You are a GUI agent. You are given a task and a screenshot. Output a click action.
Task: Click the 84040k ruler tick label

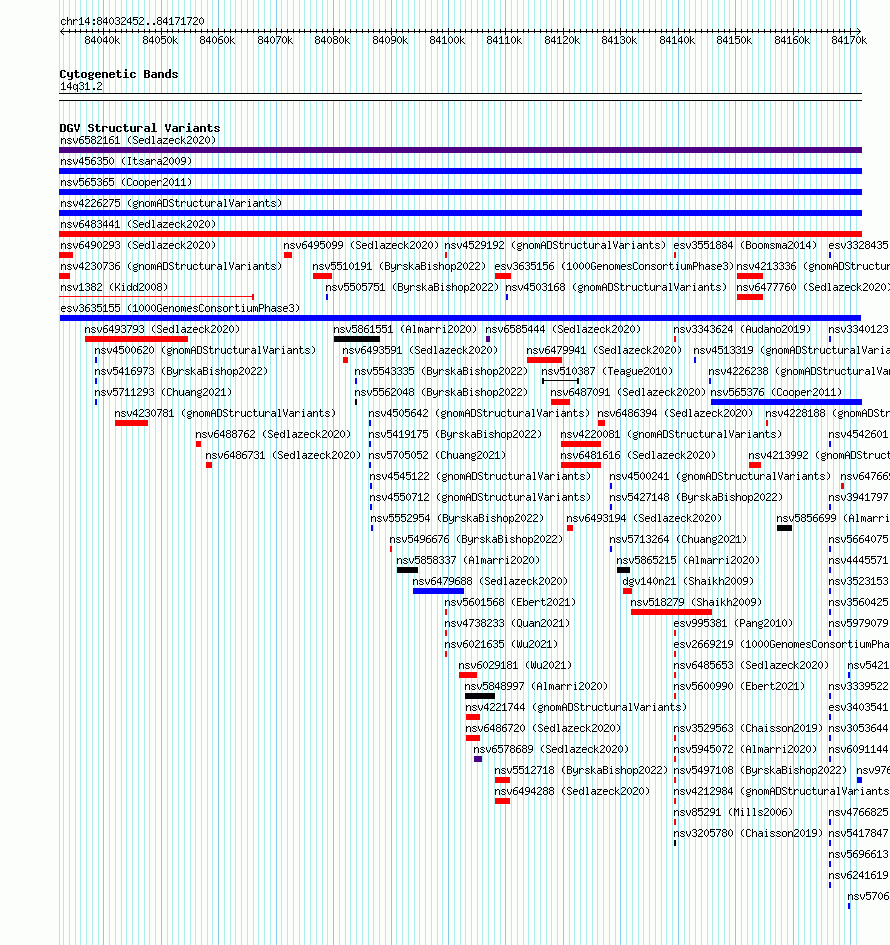coord(102,40)
